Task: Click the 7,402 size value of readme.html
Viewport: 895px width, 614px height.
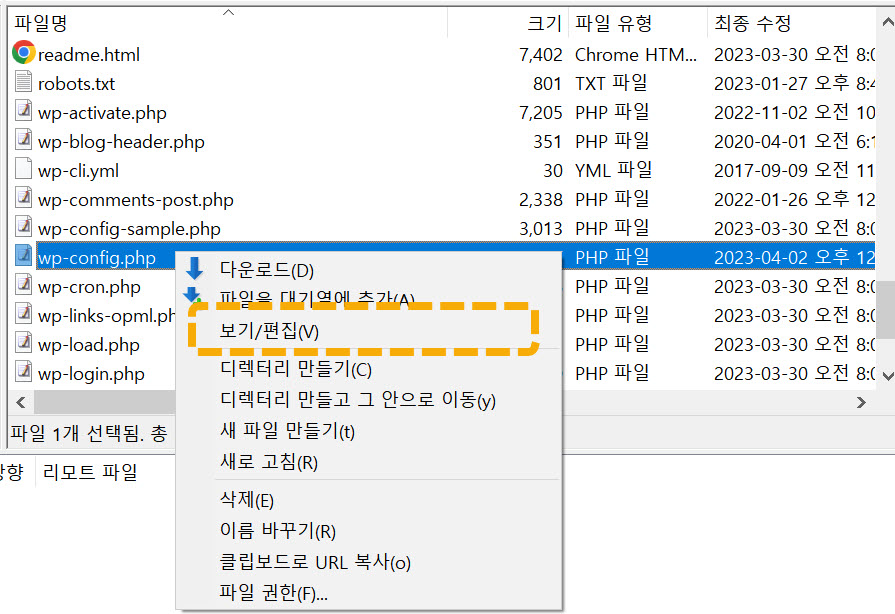Action: (541, 55)
